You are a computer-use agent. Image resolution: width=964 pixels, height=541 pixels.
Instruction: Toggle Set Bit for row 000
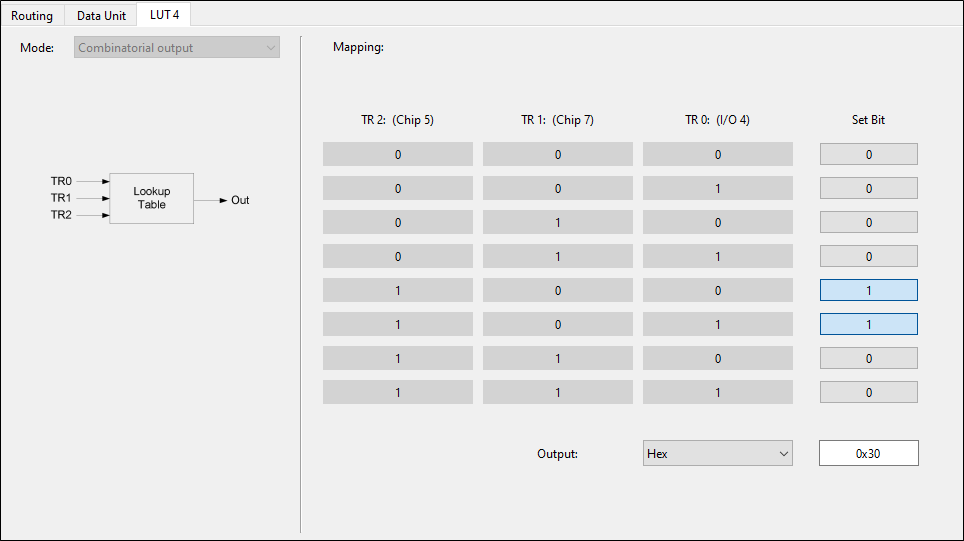coord(869,154)
